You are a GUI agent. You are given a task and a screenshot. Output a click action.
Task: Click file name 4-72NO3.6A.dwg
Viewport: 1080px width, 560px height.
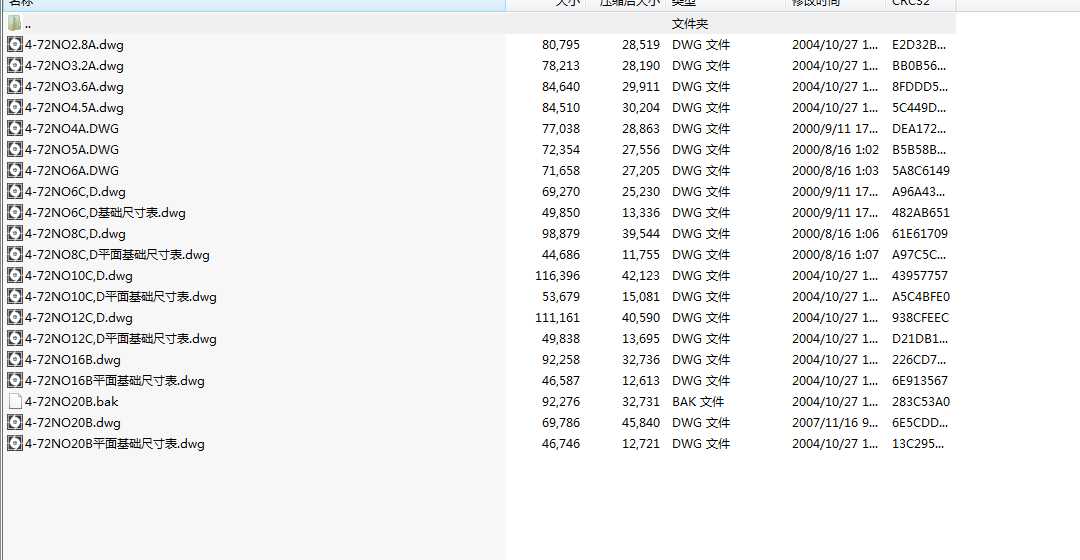74,87
